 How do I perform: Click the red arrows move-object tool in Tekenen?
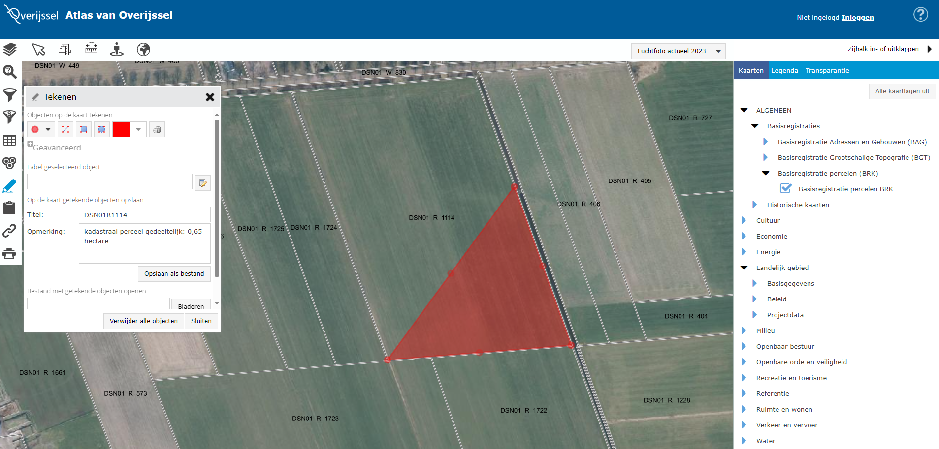pyautogui.click(x=66, y=129)
